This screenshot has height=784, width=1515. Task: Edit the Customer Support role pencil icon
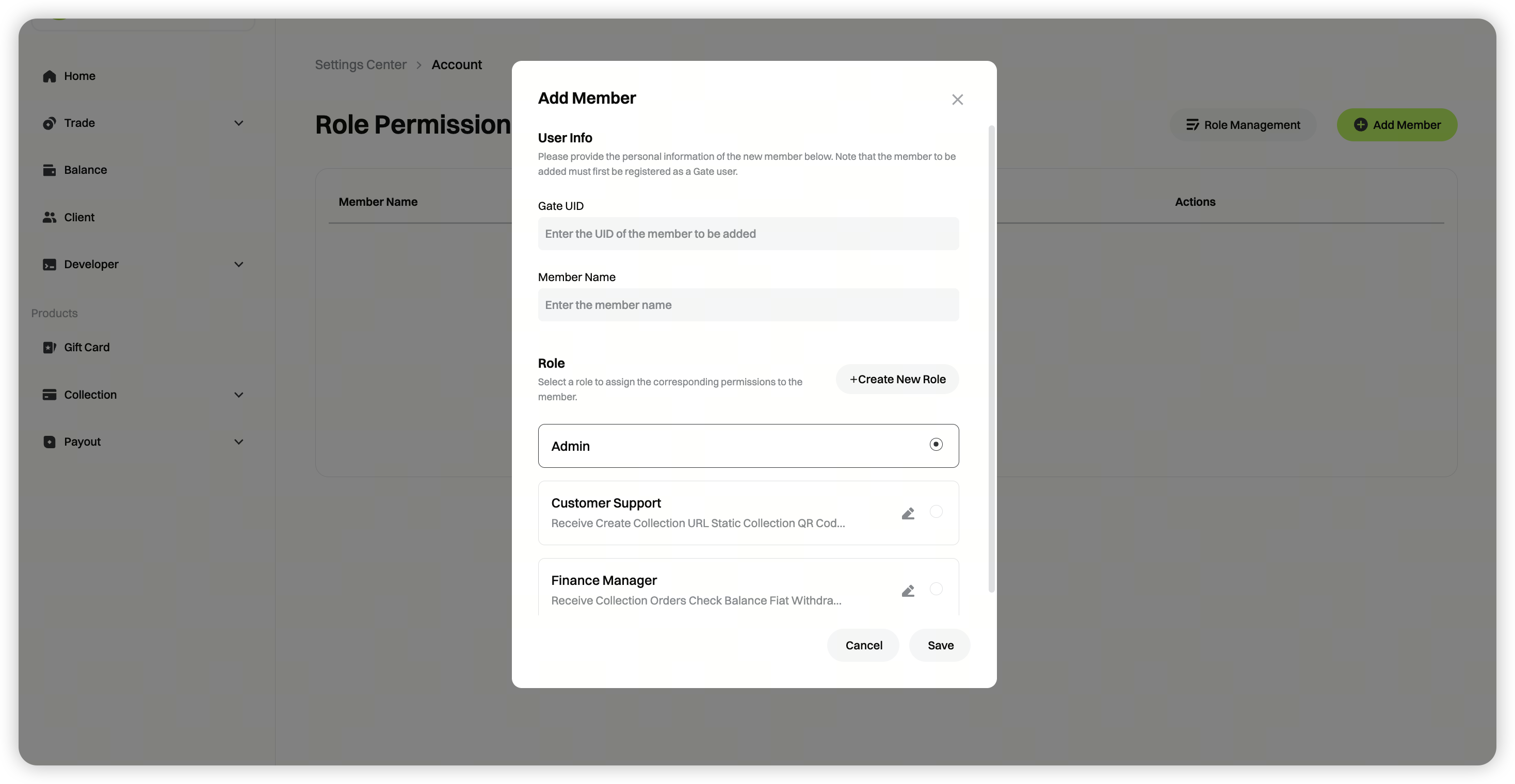coord(908,514)
